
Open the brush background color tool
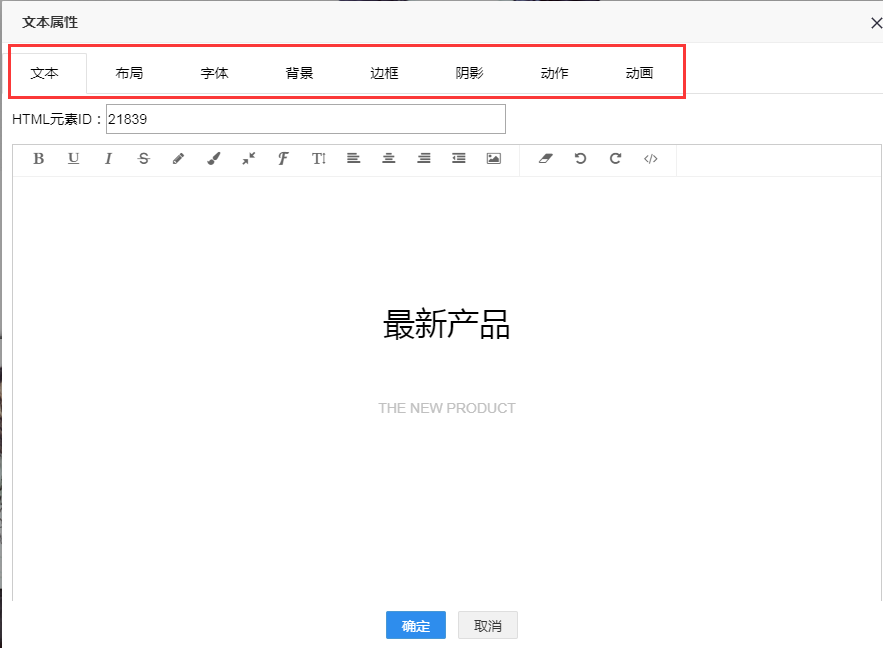point(213,159)
